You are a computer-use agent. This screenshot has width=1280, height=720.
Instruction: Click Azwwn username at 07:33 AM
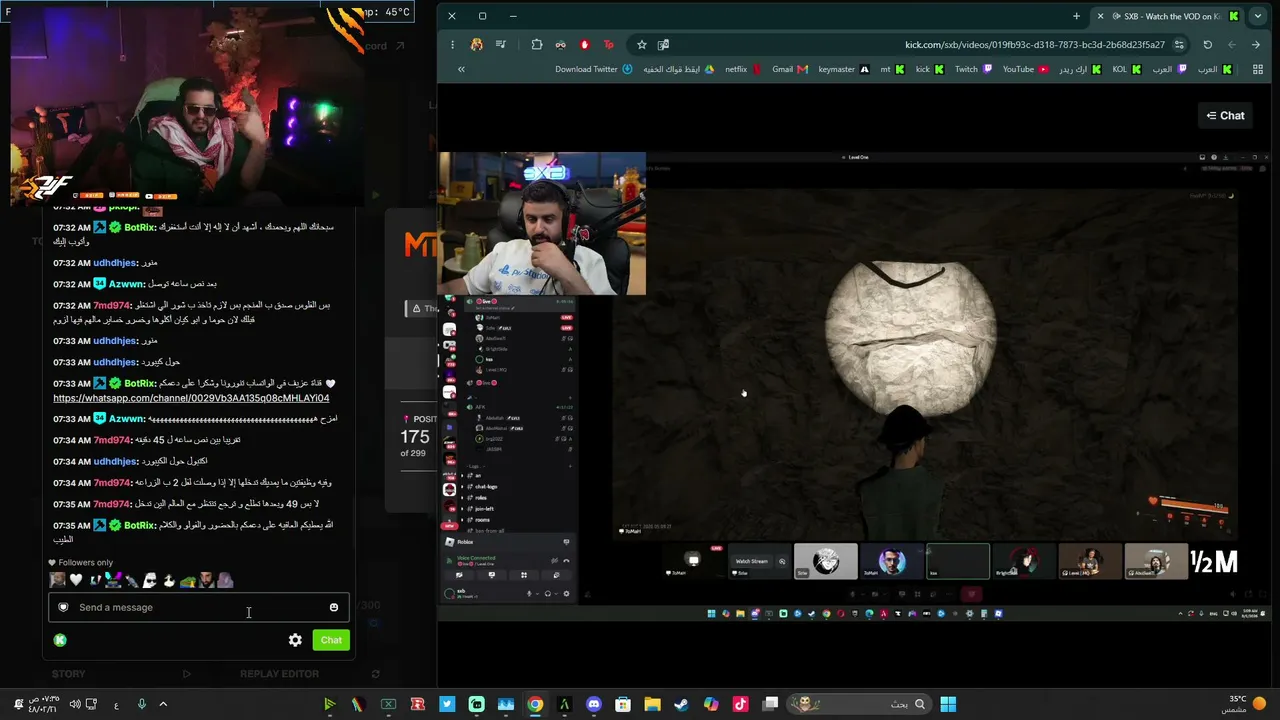pos(127,419)
